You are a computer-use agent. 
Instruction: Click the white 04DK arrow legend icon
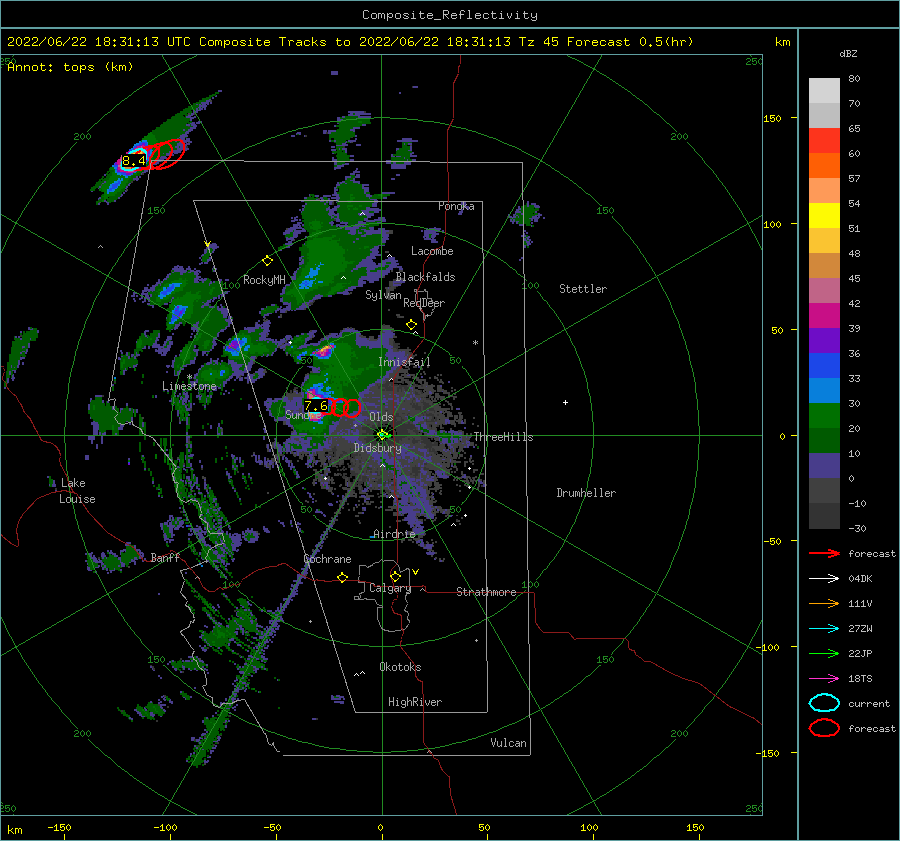click(x=824, y=579)
